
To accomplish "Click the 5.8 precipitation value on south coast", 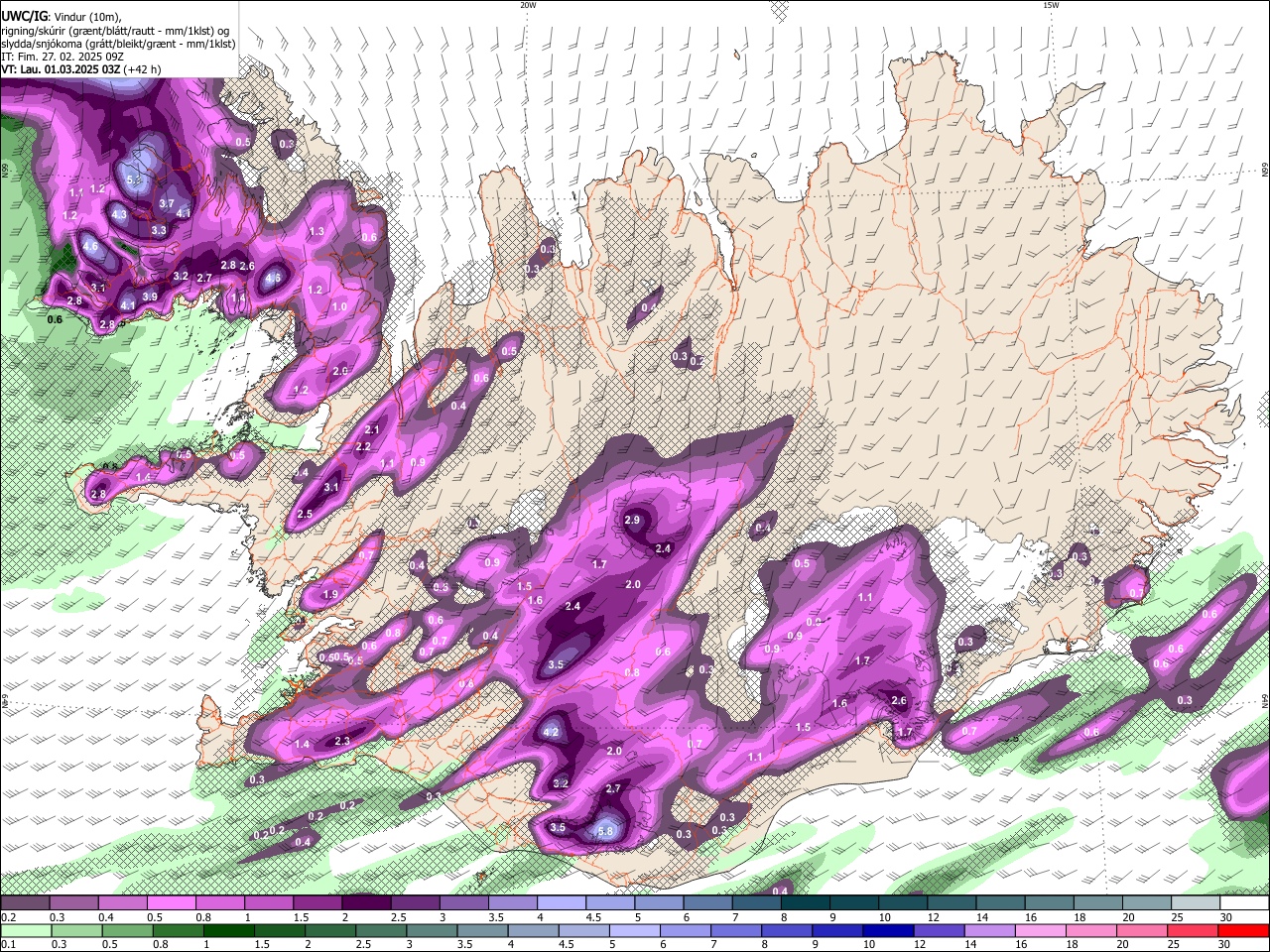I will tap(605, 832).
